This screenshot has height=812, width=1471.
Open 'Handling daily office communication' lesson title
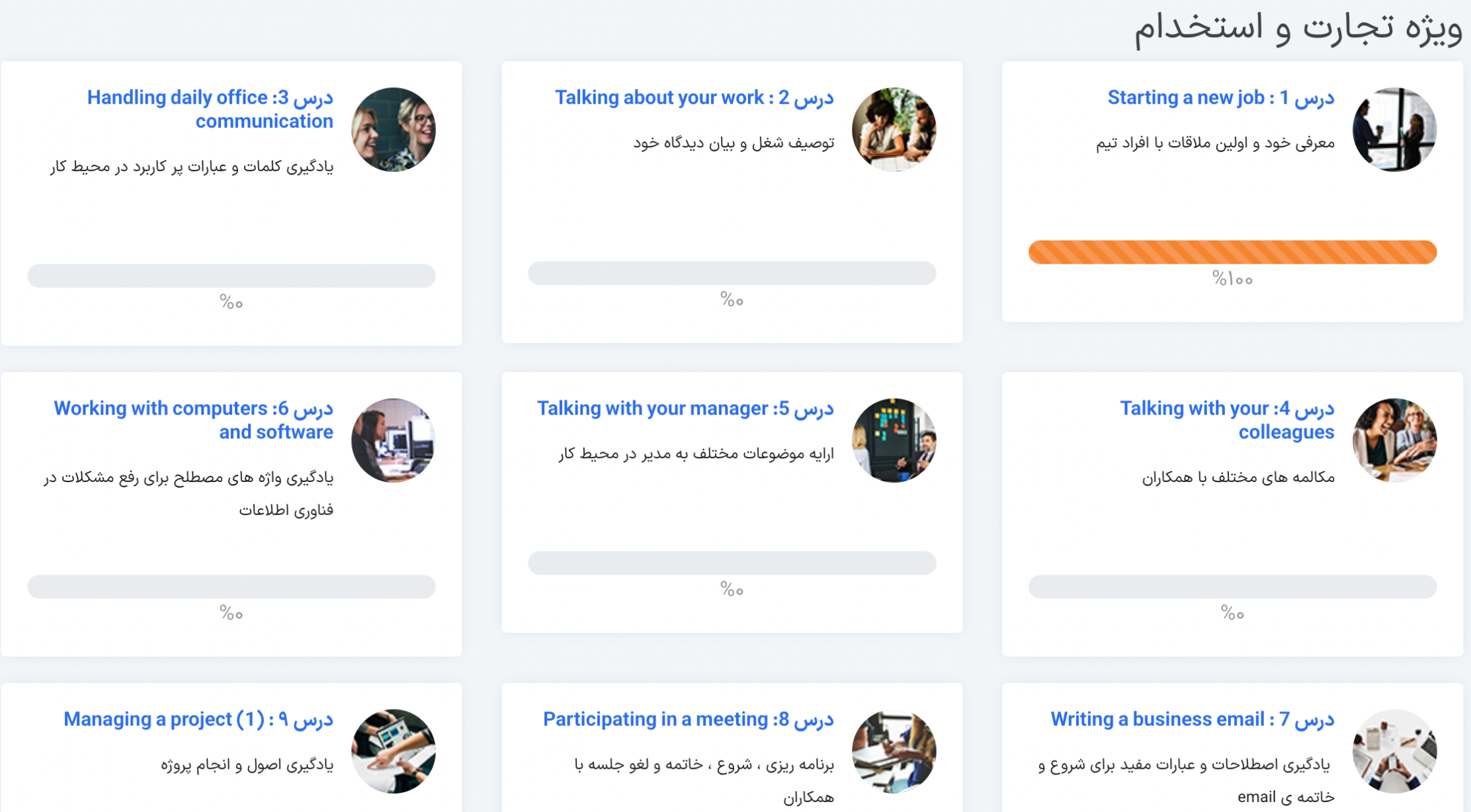click(210, 109)
